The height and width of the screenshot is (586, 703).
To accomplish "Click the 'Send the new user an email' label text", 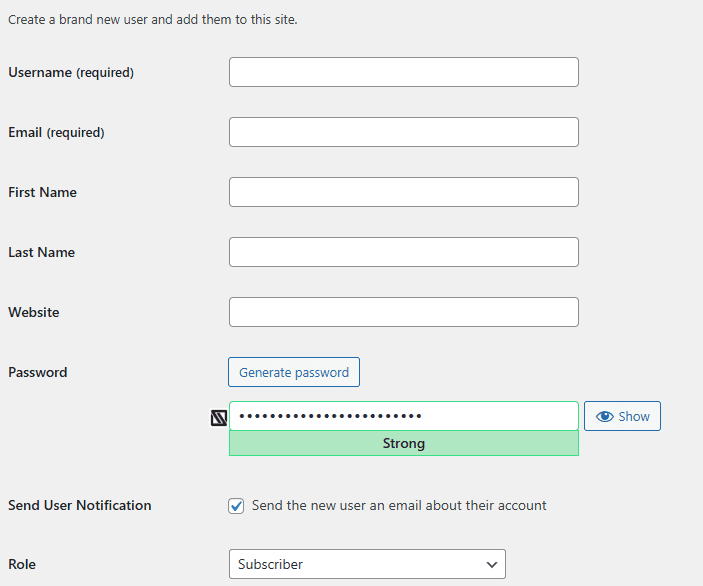I will coord(399,505).
